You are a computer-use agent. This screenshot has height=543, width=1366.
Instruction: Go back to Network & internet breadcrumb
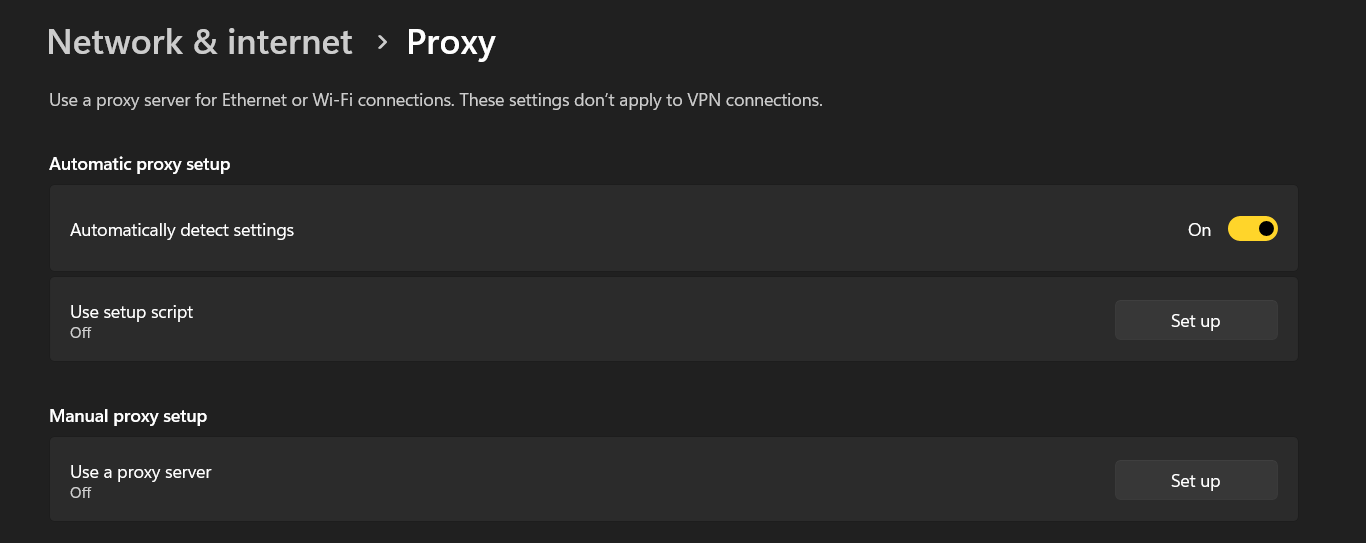tap(199, 42)
